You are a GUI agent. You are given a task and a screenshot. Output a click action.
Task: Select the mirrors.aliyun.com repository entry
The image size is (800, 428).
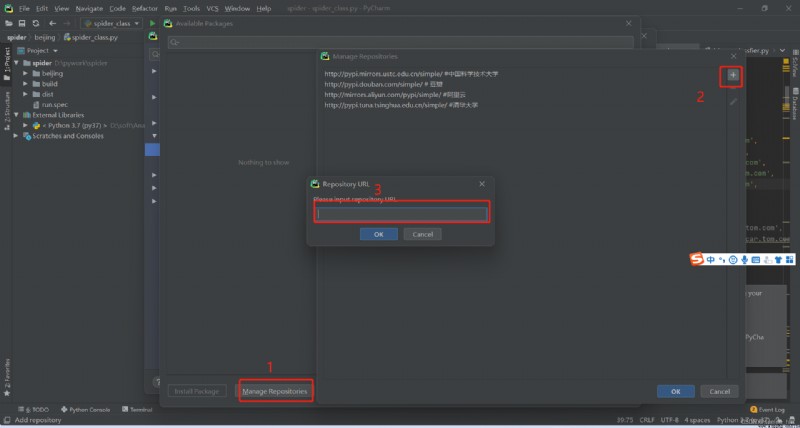[395, 94]
